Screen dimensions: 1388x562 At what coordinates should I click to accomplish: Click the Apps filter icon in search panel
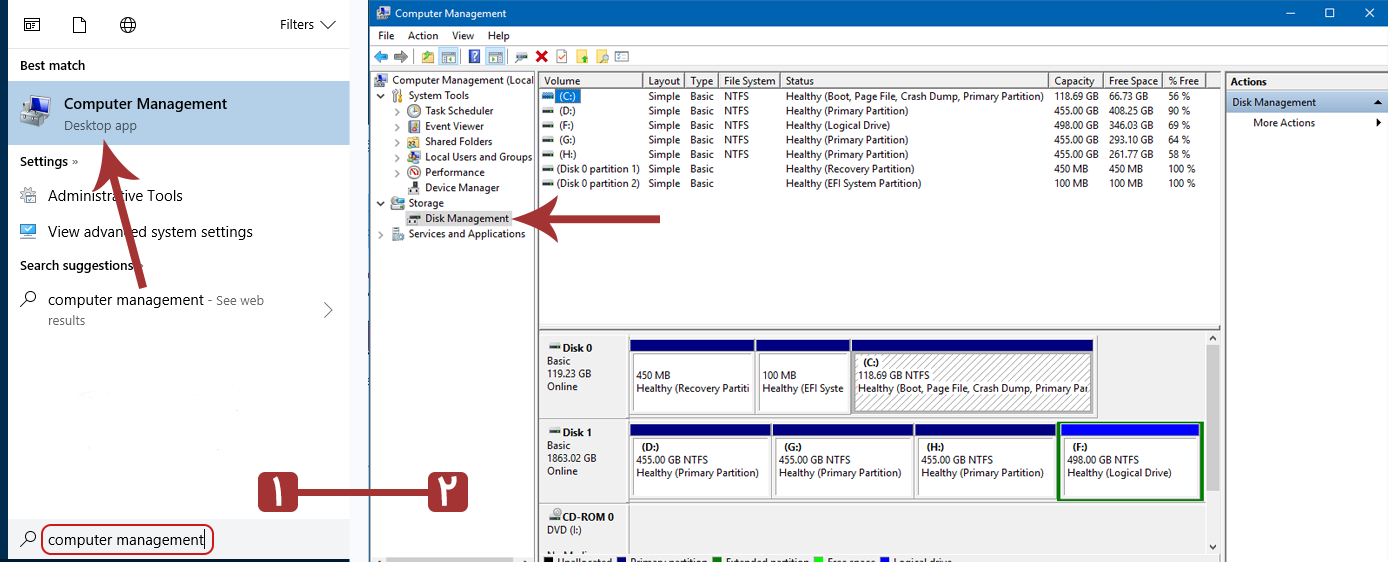[32, 24]
